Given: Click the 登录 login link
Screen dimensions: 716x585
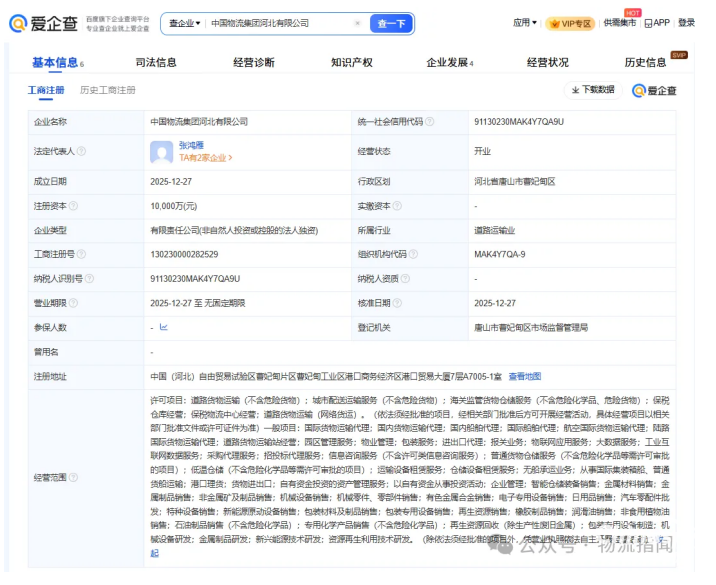Looking at the screenshot, I should 686,22.
